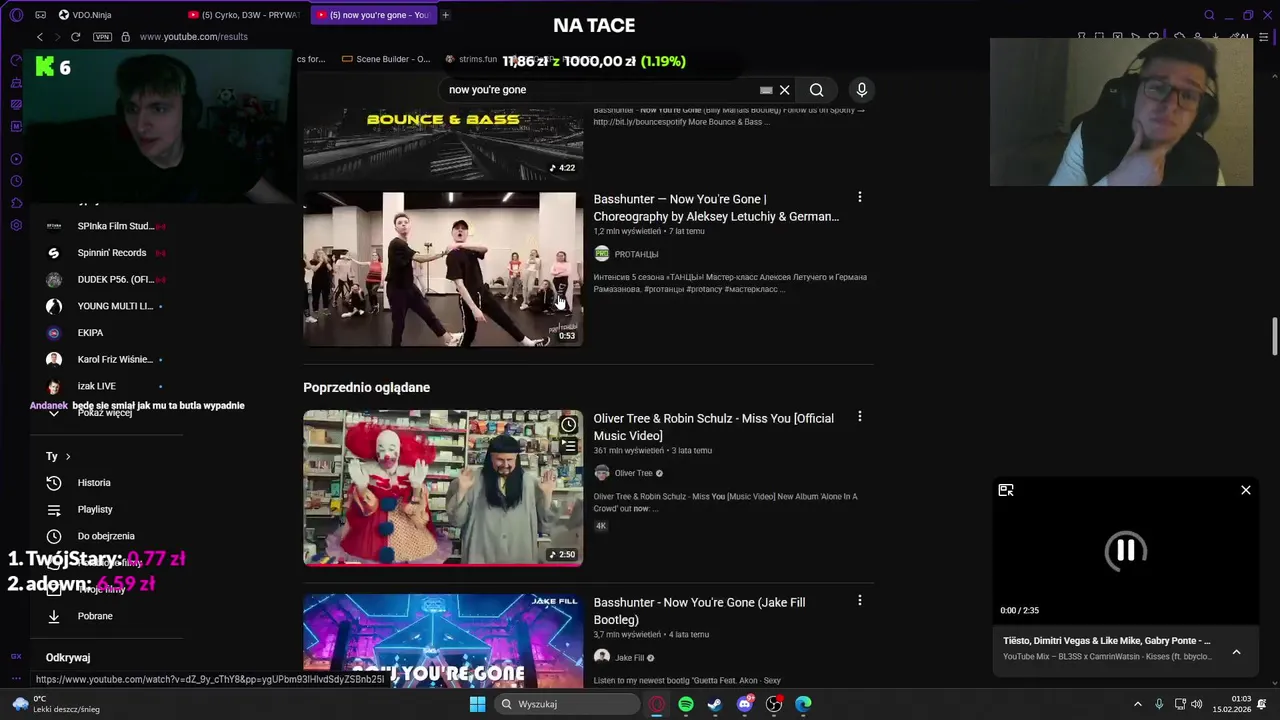The image size is (1280, 720).
Task: Open the Basshunter Jake Fill Bootleg title
Action: (699, 611)
